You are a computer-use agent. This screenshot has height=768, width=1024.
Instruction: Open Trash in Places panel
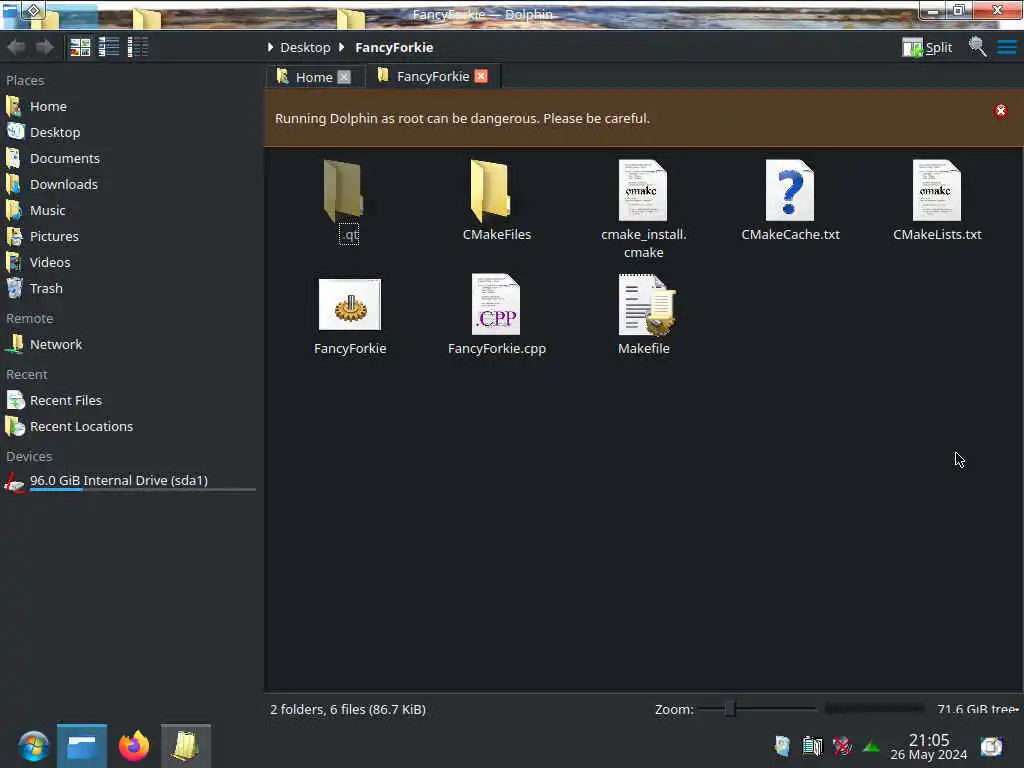point(131,289)
